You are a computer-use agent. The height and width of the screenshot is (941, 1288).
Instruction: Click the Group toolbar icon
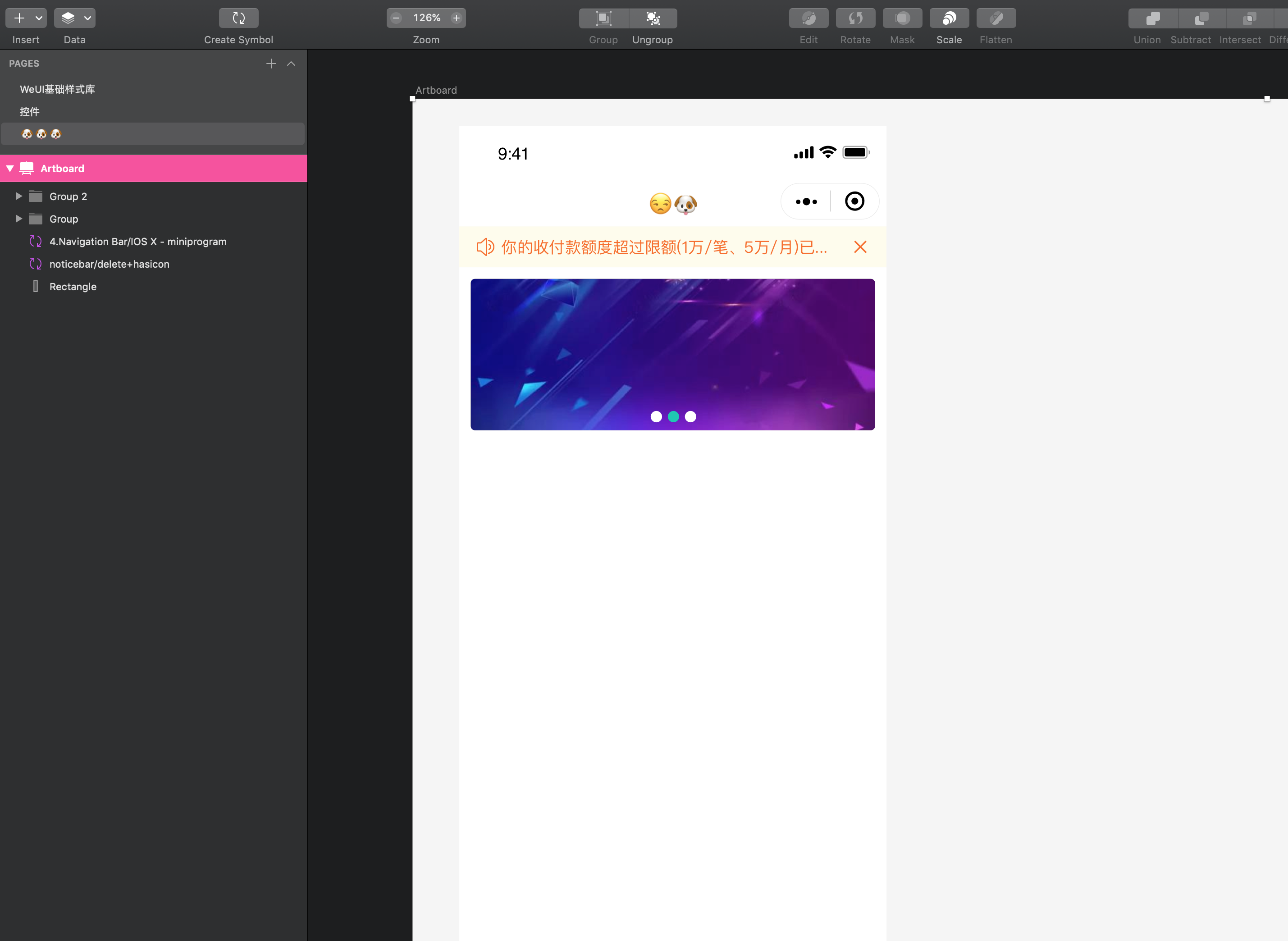[604, 18]
